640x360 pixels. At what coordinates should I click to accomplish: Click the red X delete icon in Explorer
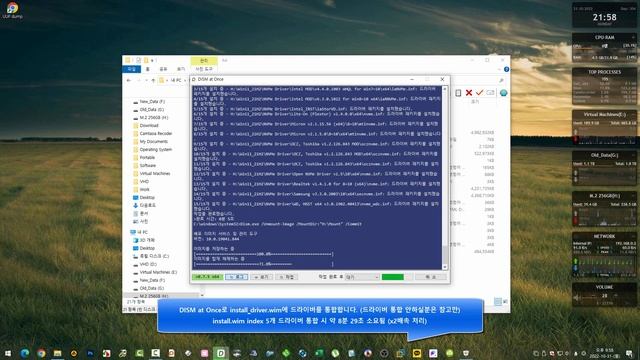pos(469,93)
